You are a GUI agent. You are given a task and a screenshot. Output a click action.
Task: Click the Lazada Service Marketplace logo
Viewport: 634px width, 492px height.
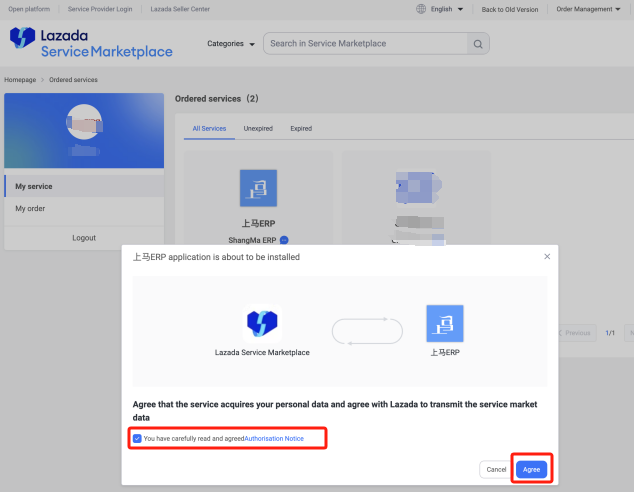click(x=91, y=43)
